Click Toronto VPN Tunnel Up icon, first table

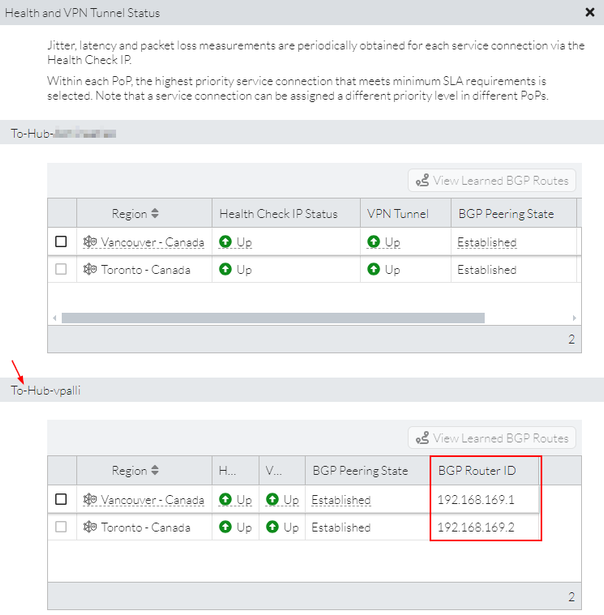click(x=374, y=270)
